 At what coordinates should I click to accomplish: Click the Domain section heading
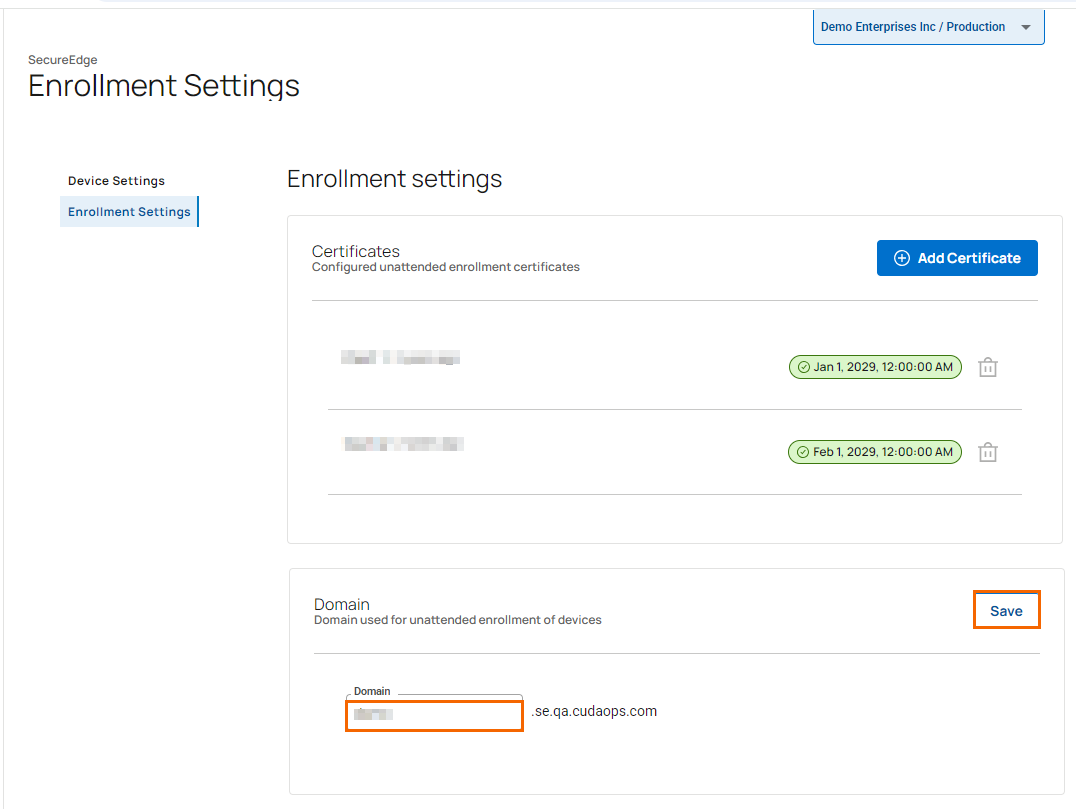click(x=342, y=604)
